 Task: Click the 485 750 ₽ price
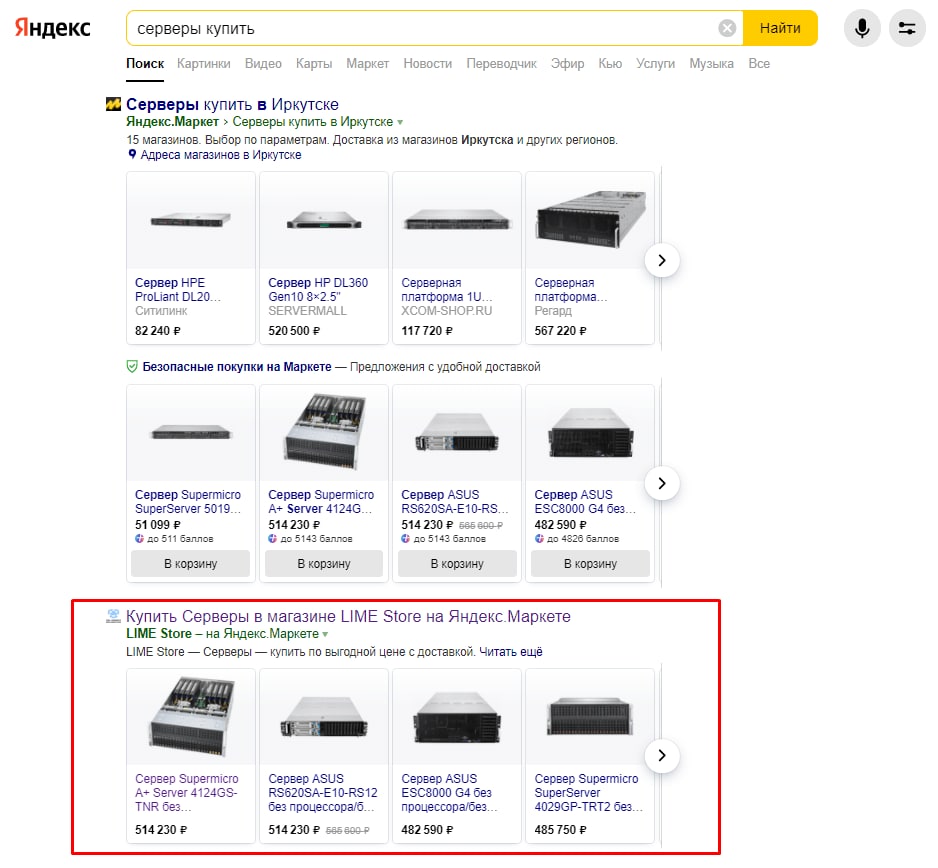click(561, 830)
